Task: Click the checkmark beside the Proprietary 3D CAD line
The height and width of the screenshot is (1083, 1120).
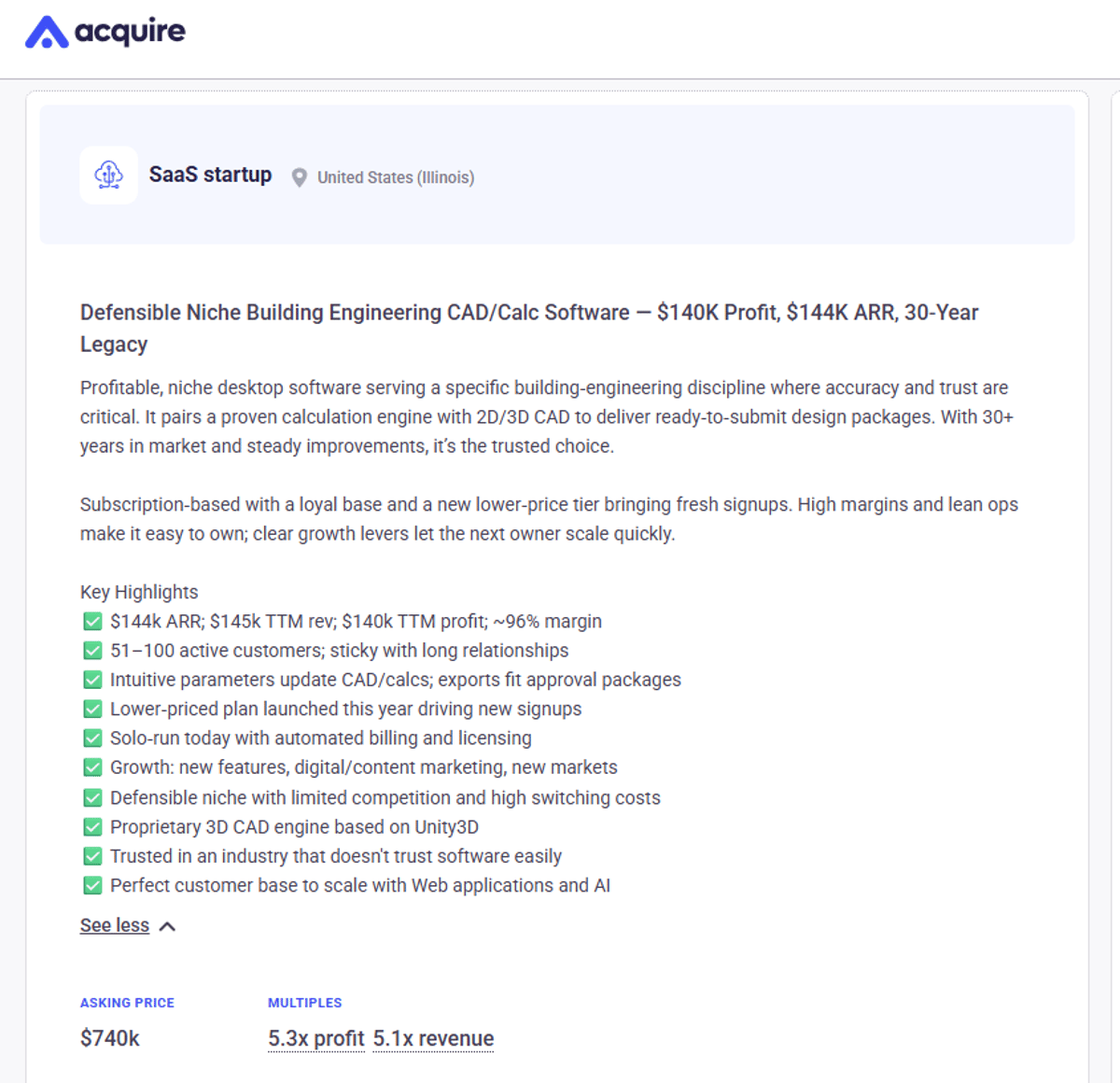Action: pos(92,826)
